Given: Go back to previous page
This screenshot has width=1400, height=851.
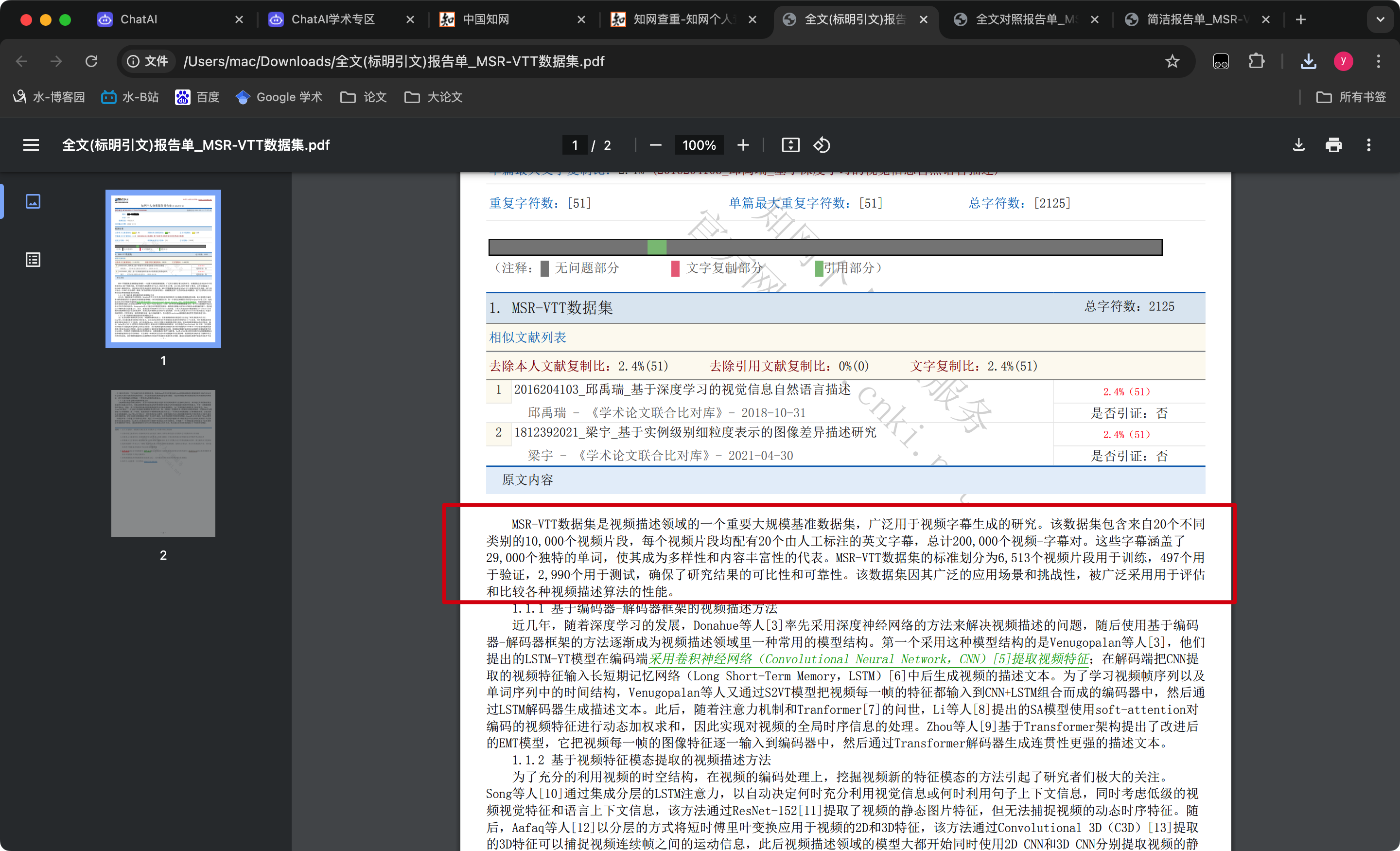Looking at the screenshot, I should pos(21,61).
